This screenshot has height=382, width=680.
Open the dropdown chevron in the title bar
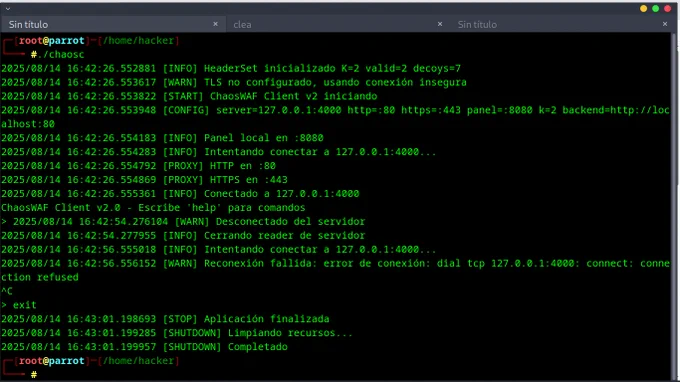pos(8,8)
